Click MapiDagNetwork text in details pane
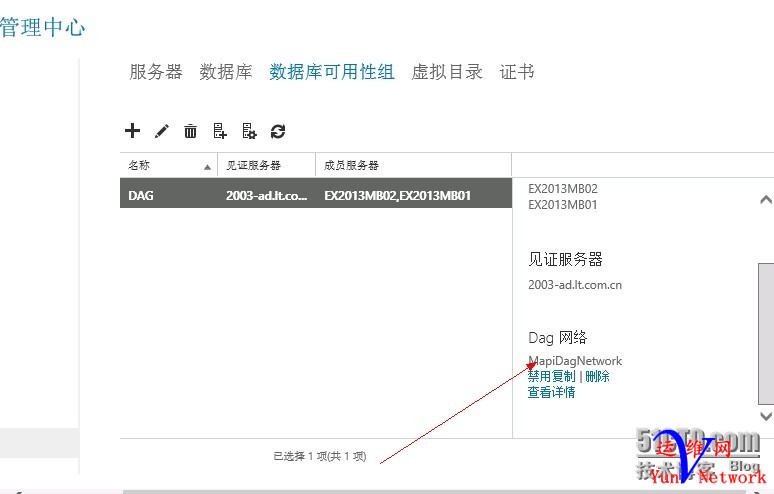Viewport: 774px width, 494px height. tap(575, 361)
